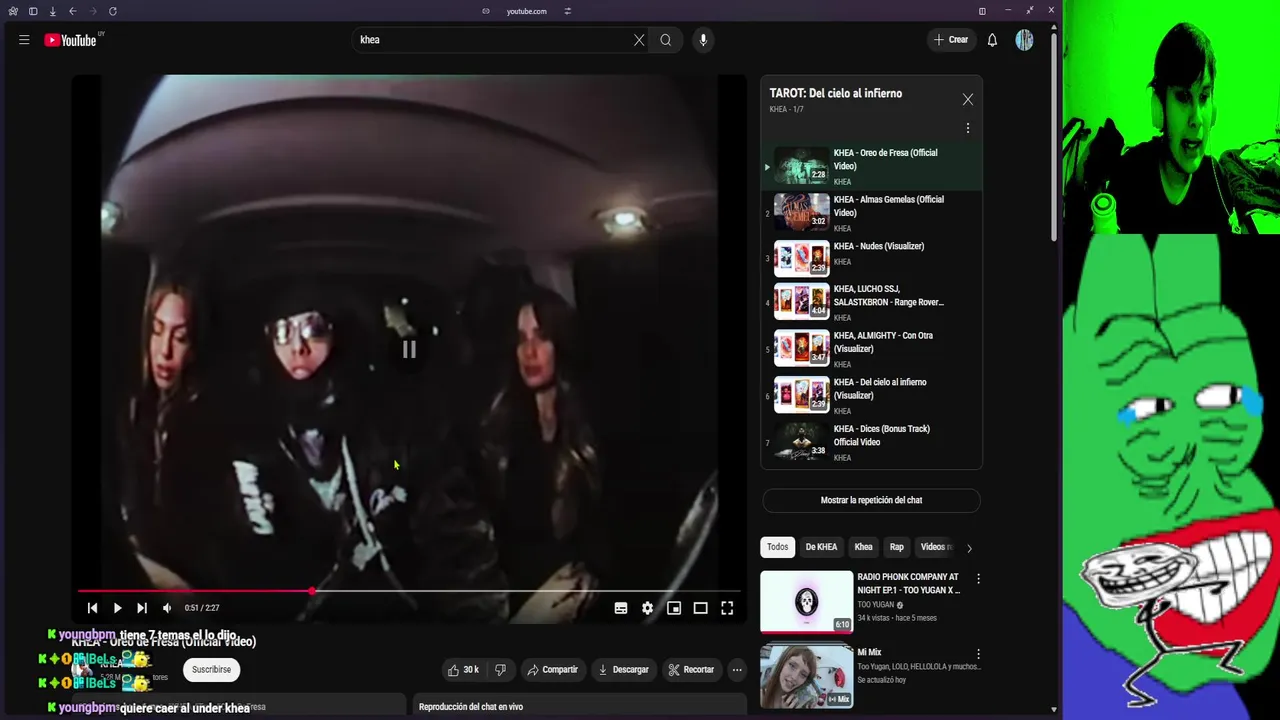
Task: Select the Khea filter chip
Action: (863, 547)
